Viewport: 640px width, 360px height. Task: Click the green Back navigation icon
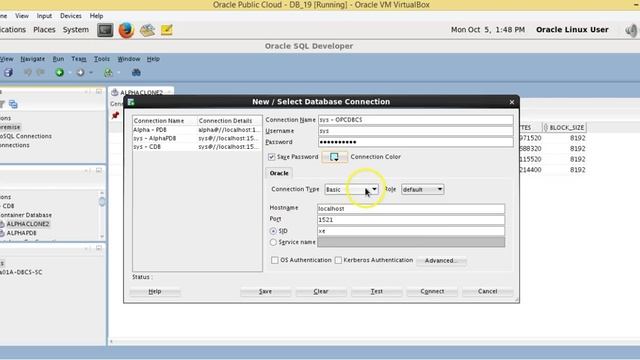(x=60, y=73)
